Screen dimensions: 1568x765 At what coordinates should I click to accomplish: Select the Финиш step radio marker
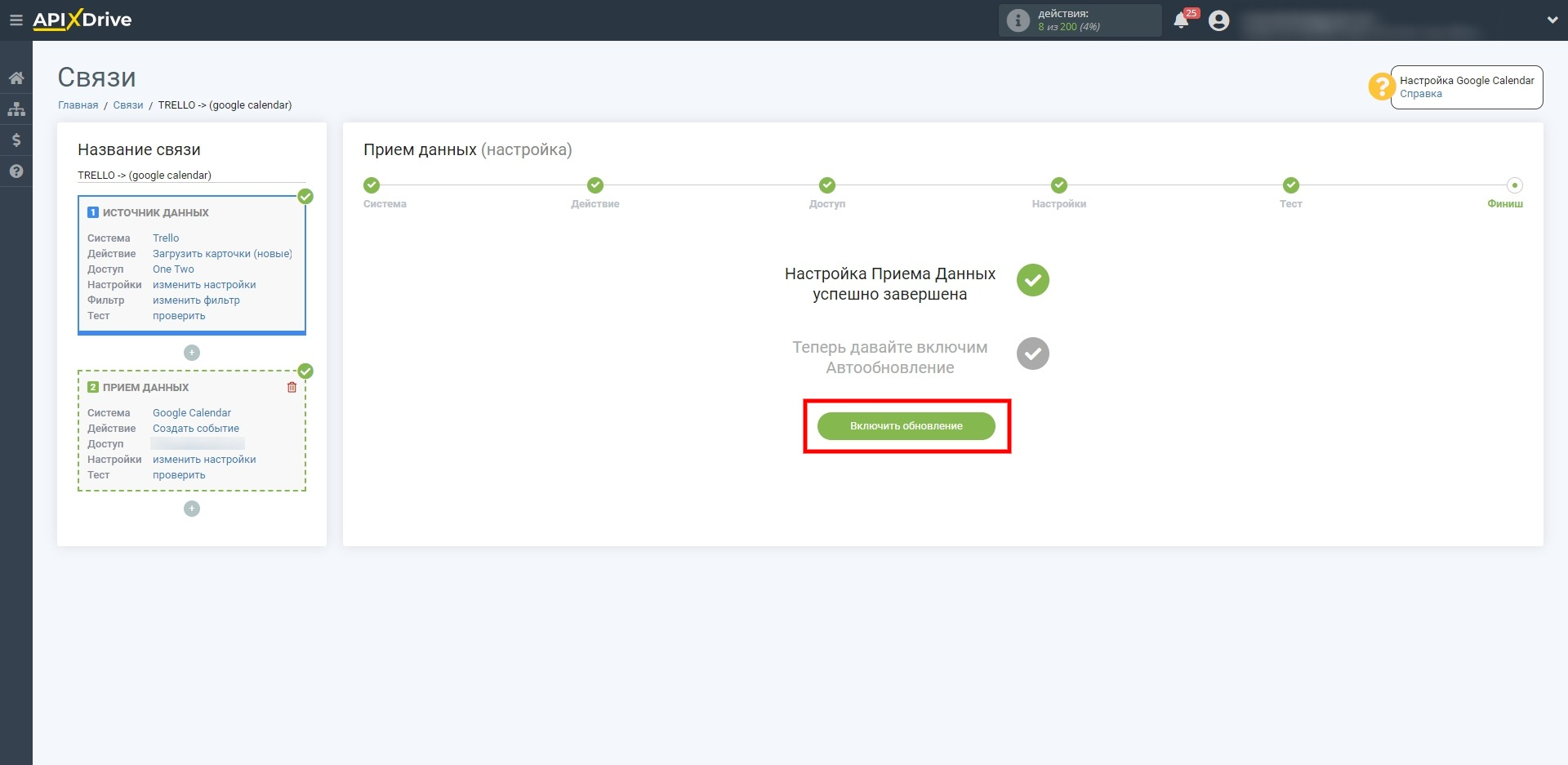[x=1514, y=185]
